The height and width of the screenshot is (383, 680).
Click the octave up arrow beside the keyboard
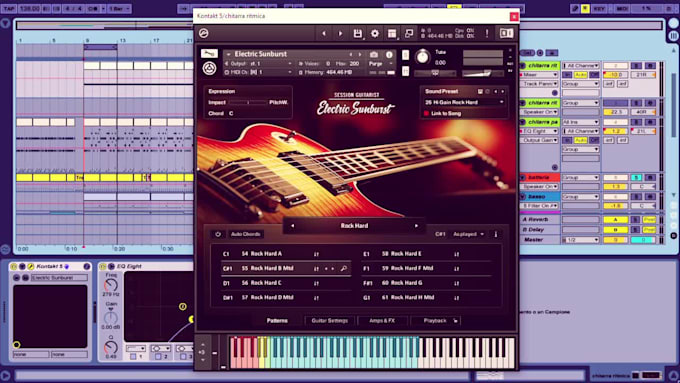[x=203, y=345]
